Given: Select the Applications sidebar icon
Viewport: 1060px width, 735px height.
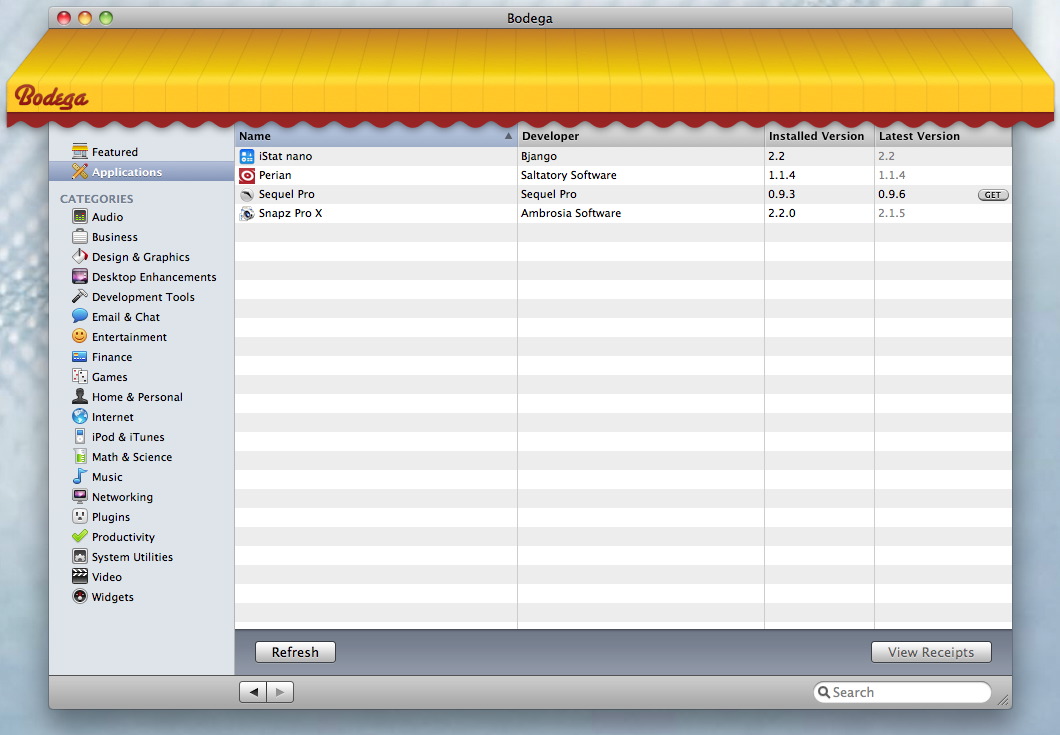Looking at the screenshot, I should point(80,172).
